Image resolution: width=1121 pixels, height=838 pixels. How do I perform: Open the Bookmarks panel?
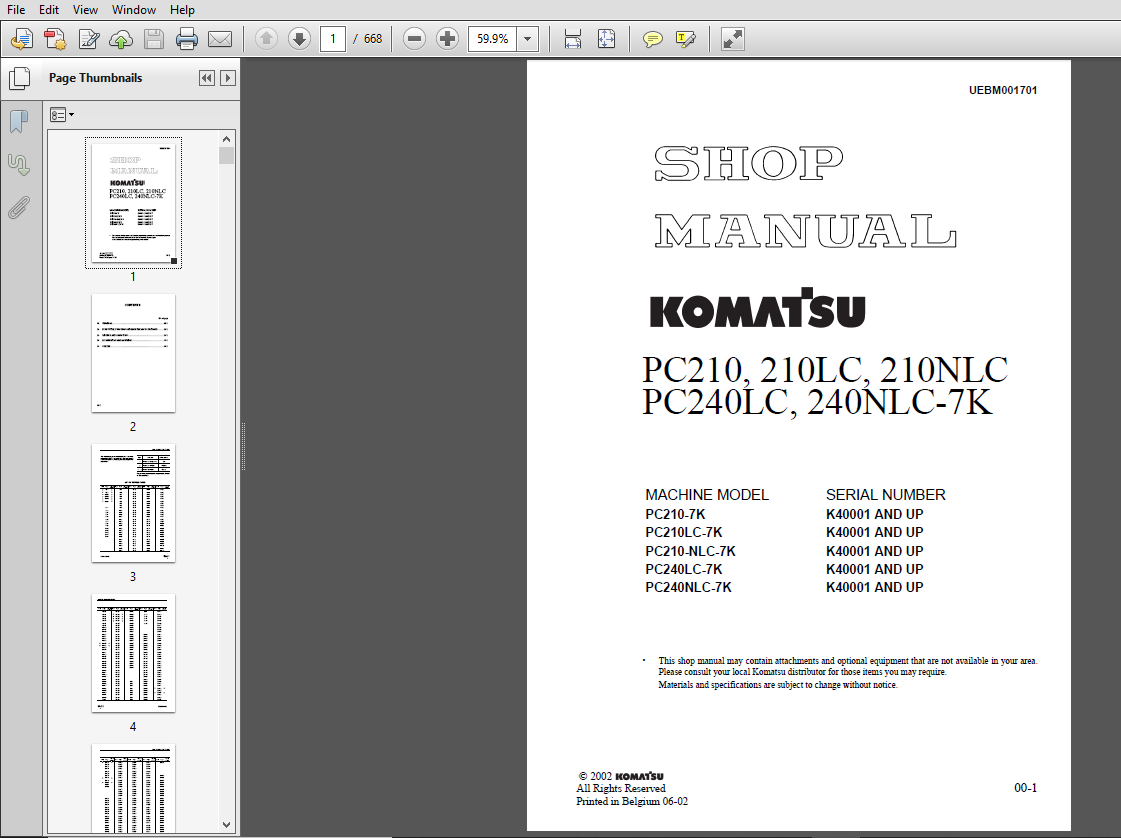[19, 122]
